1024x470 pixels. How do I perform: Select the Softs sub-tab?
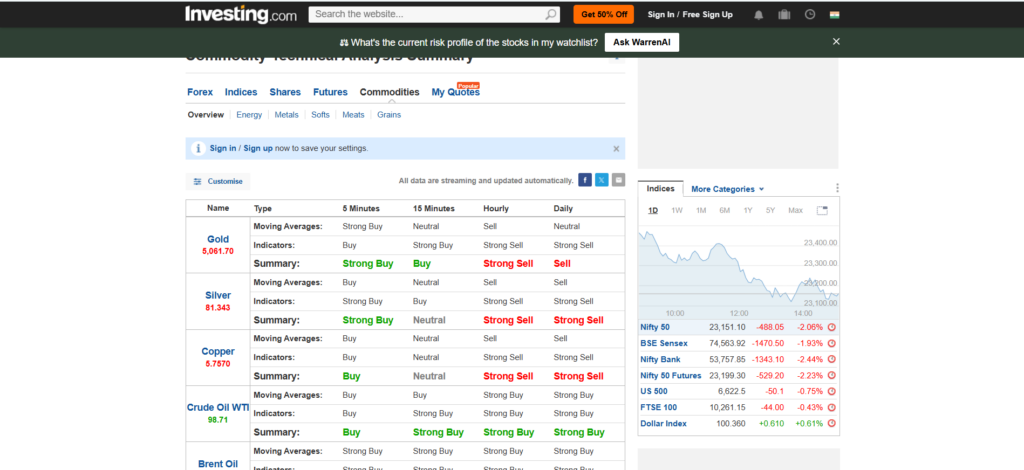click(320, 115)
